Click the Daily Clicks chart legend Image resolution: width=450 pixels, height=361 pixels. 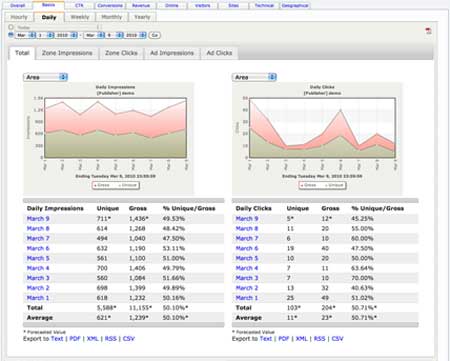pos(322,185)
